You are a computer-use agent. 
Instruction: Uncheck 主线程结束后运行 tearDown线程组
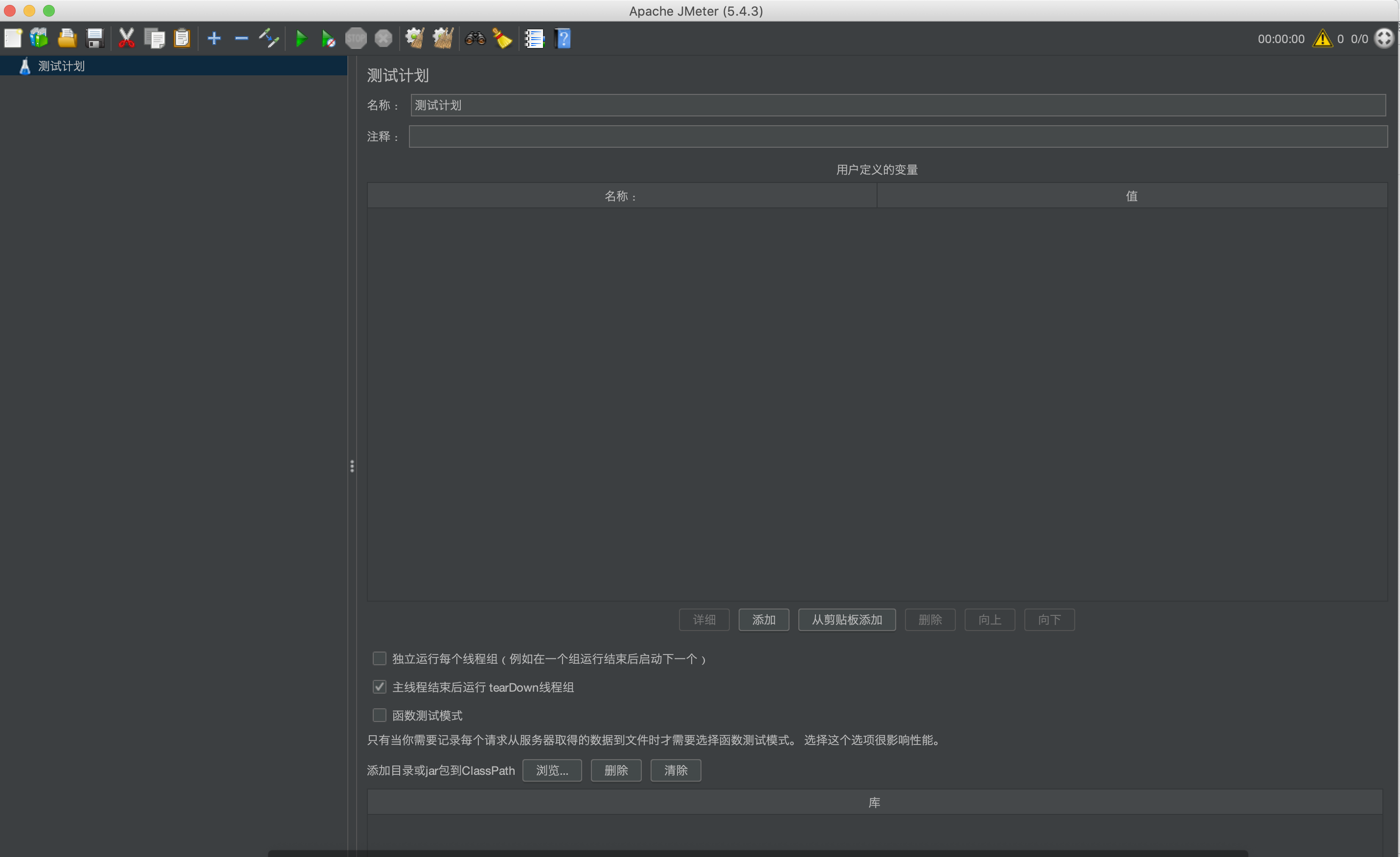[x=379, y=687]
